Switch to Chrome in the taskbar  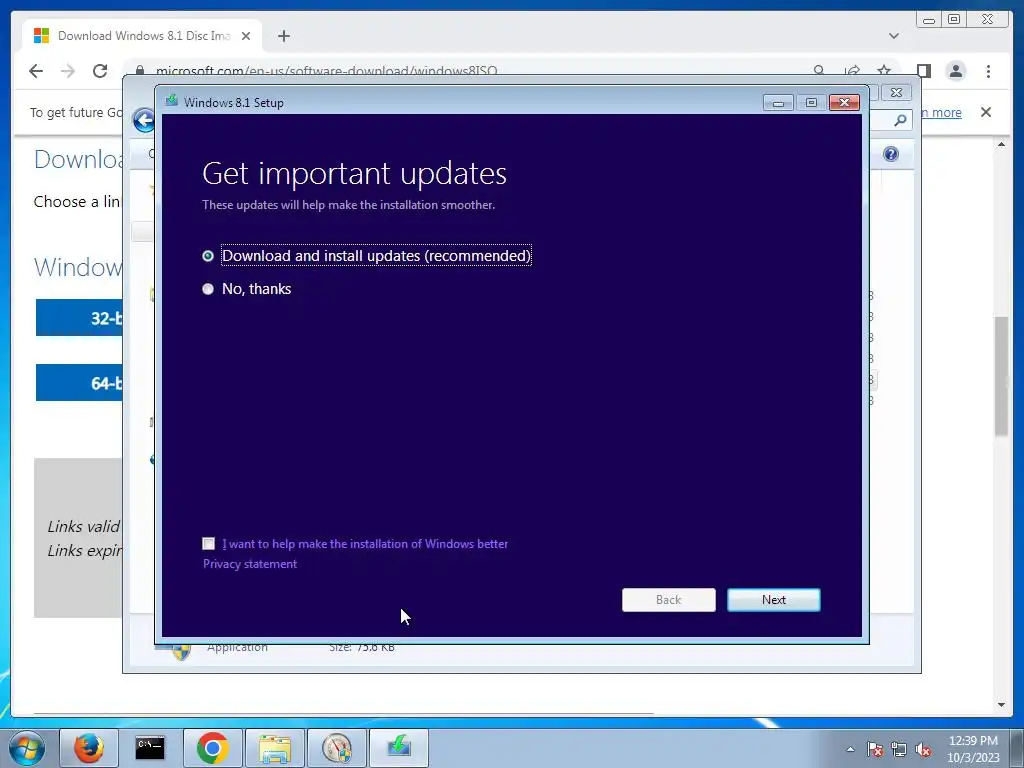coord(212,748)
